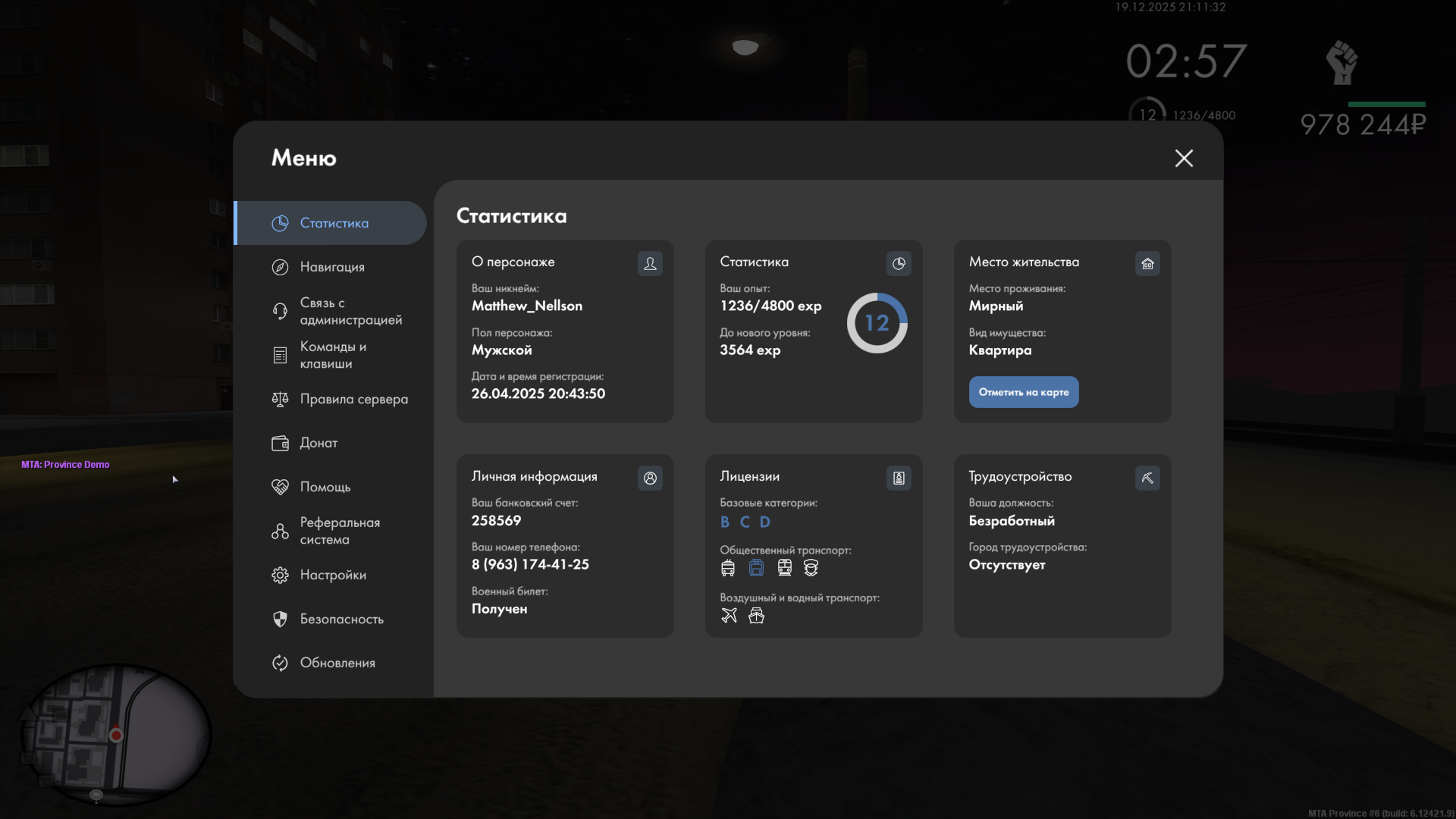Click the first bus license icon

coord(728,567)
